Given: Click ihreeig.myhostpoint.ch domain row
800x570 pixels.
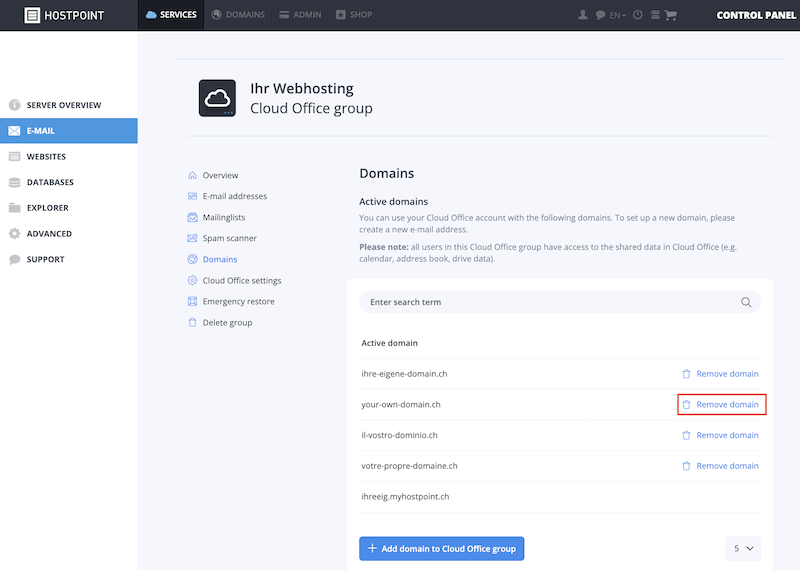Looking at the screenshot, I should (560, 497).
